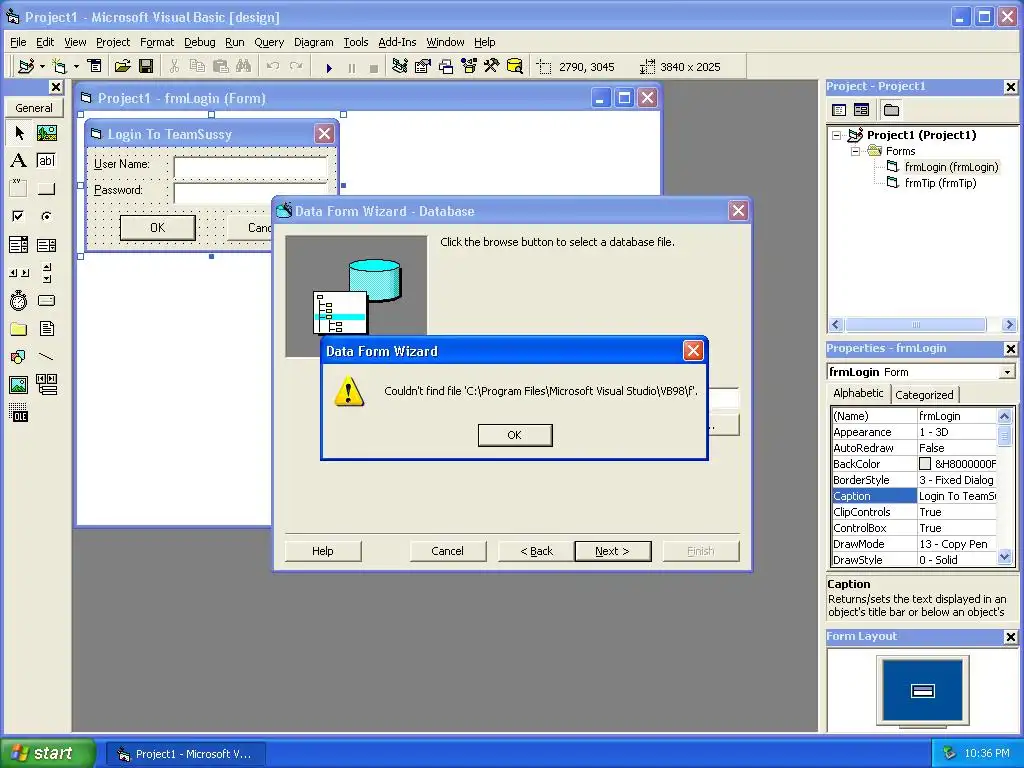
Task: Open Project Explorer from toolbar
Action: coord(400,67)
